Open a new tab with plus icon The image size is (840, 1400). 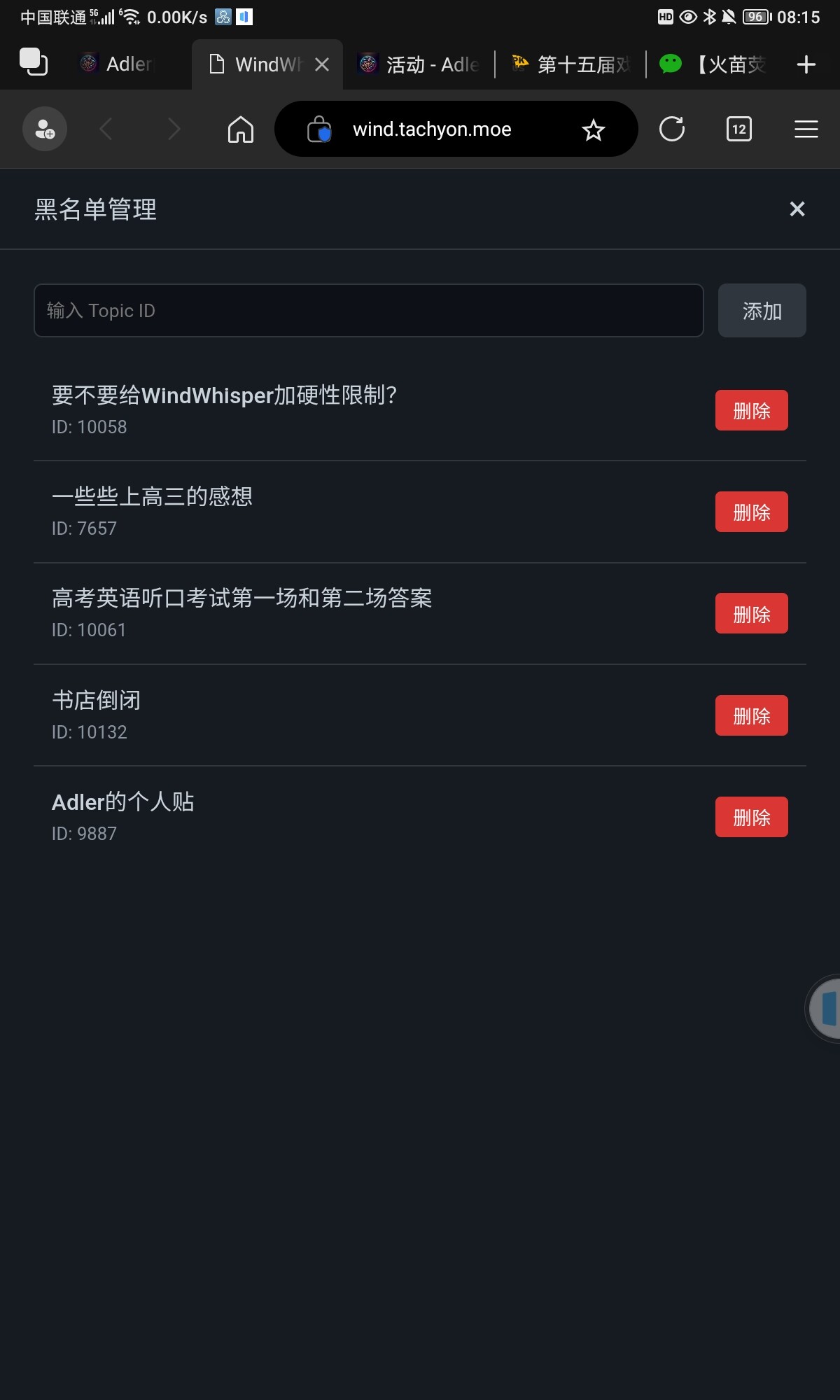point(806,64)
